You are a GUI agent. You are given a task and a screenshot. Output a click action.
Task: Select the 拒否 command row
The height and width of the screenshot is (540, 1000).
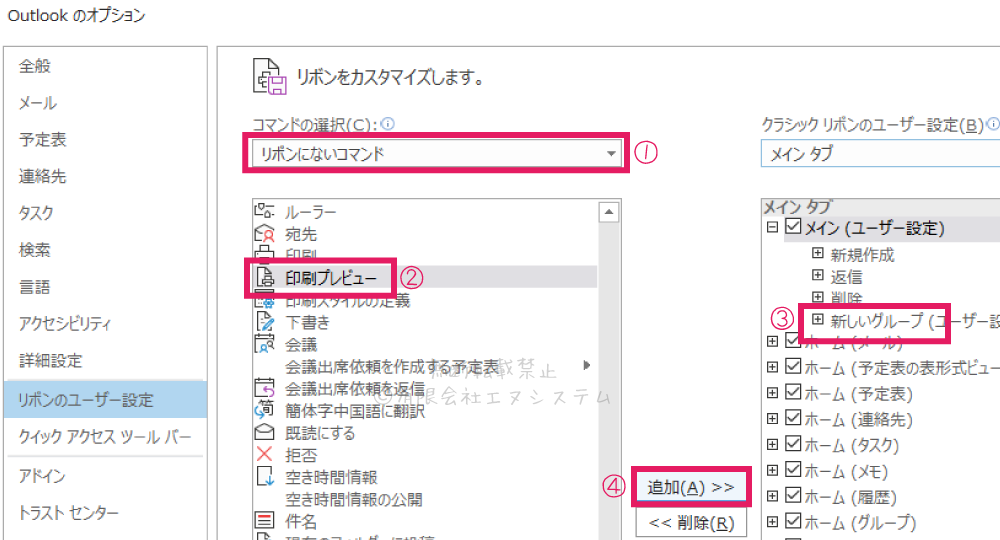(x=425, y=455)
